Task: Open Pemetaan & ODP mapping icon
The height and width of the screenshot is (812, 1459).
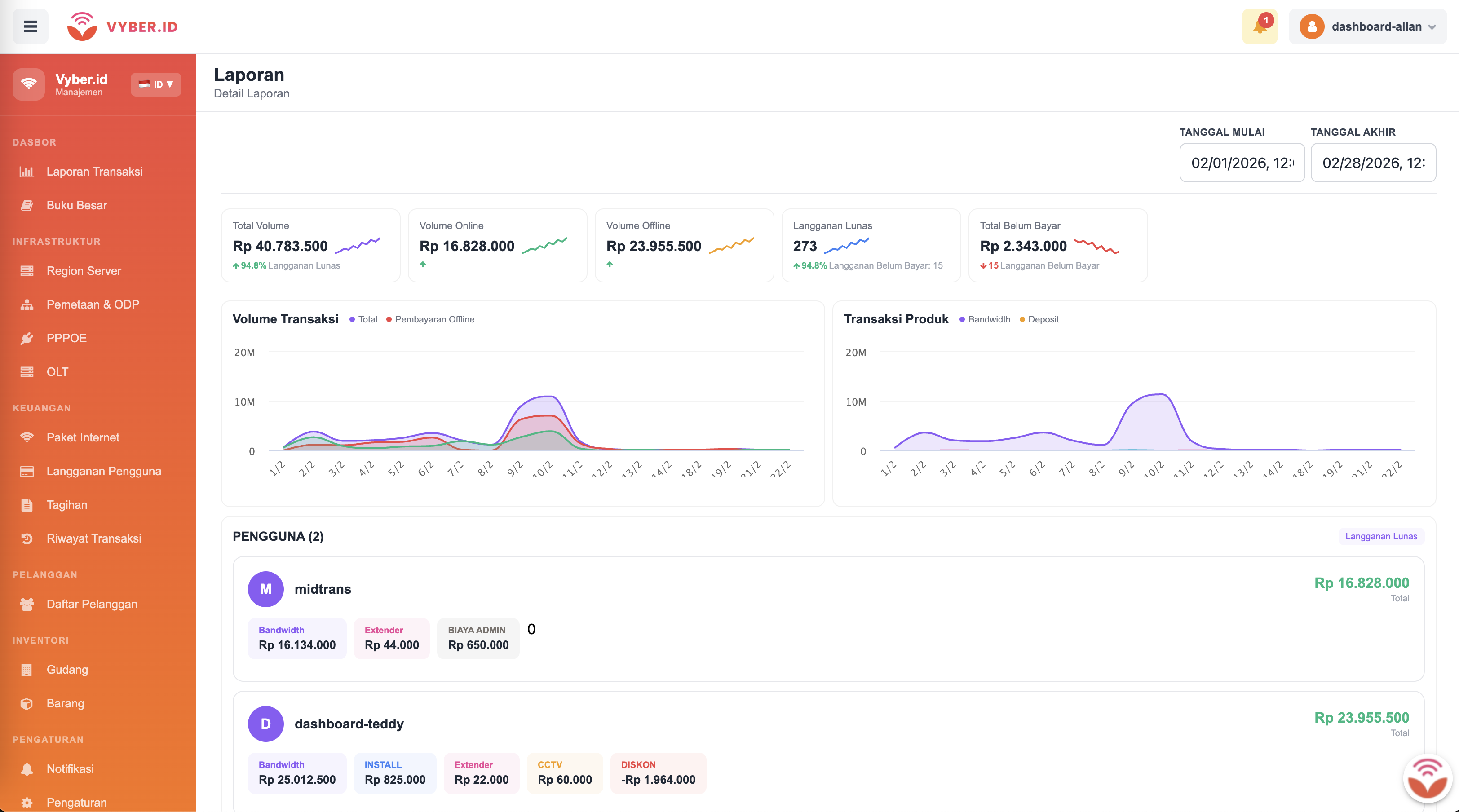Action: pyautogui.click(x=27, y=304)
